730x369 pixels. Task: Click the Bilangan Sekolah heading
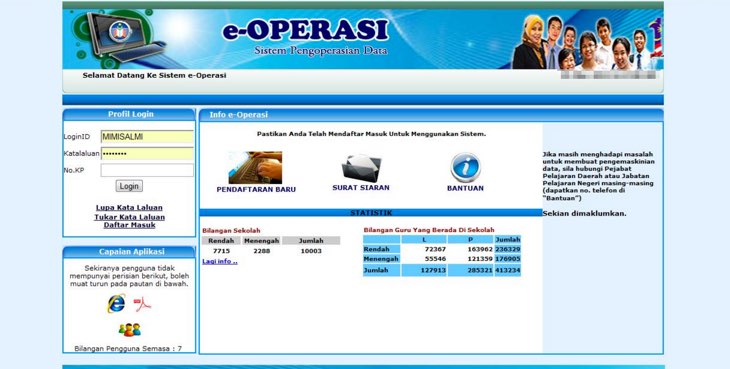231,230
